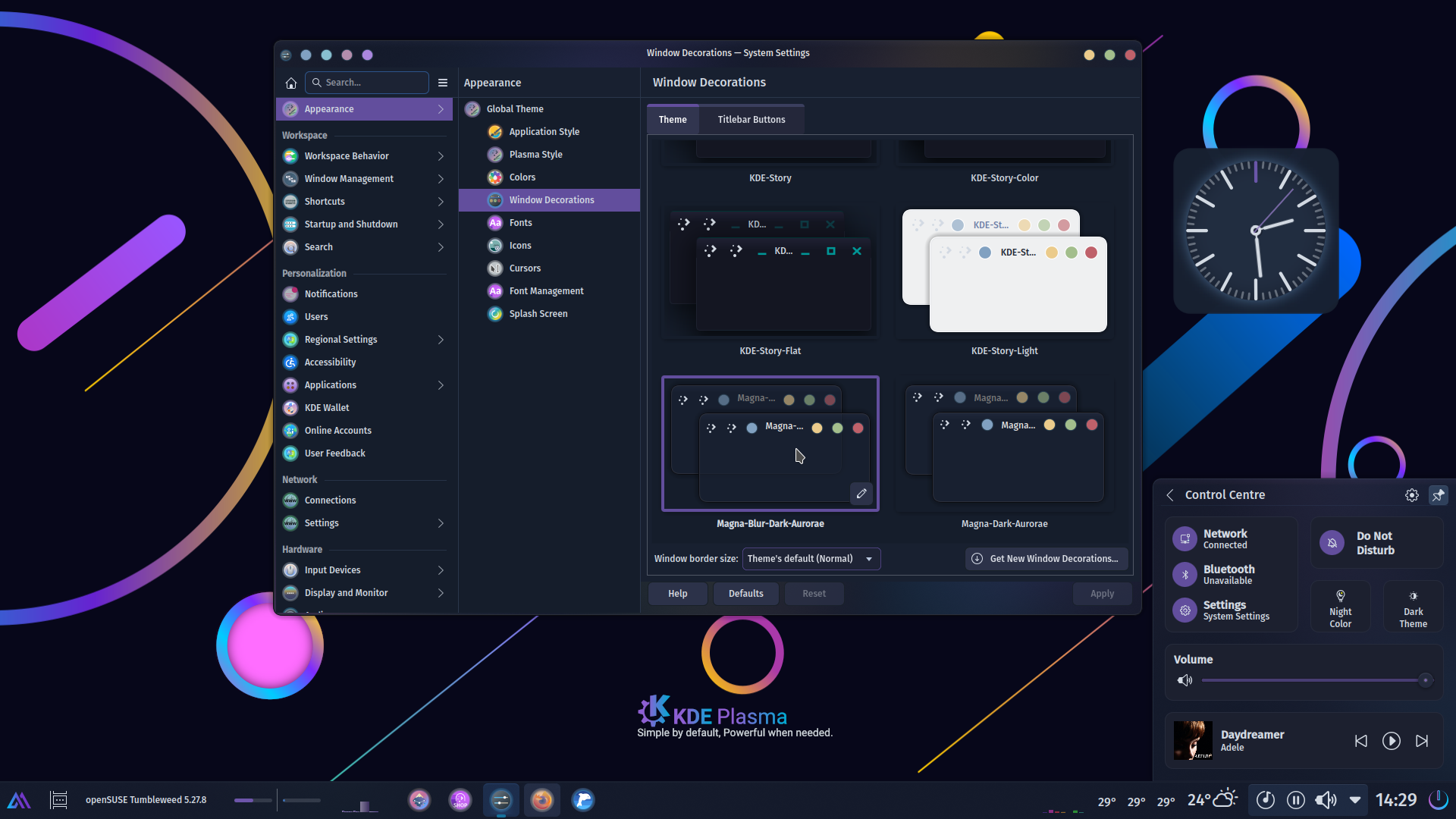Open Fonts settings
This screenshot has width=1456, height=819.
[x=550, y=223]
